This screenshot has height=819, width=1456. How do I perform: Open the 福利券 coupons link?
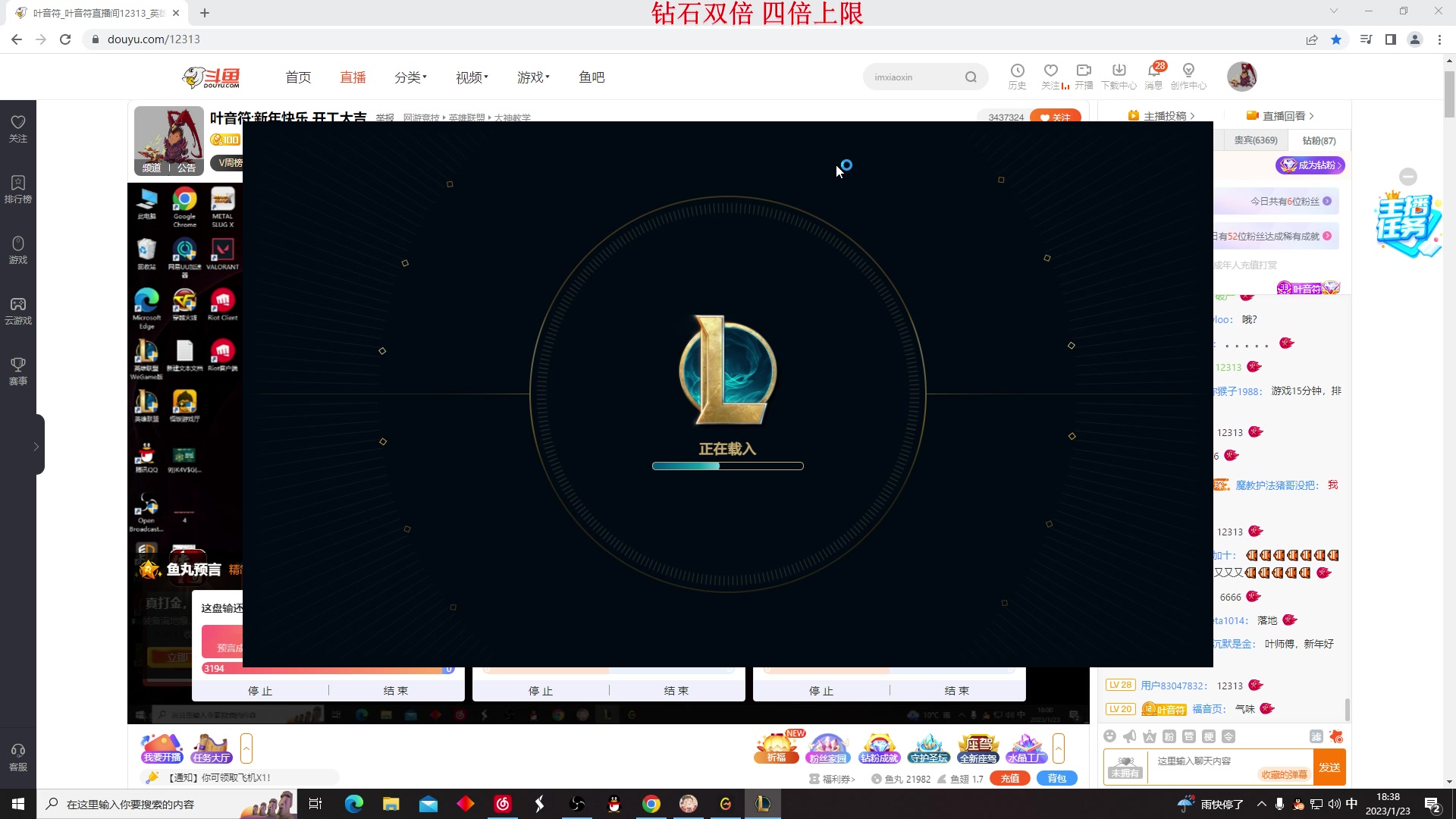click(833, 779)
